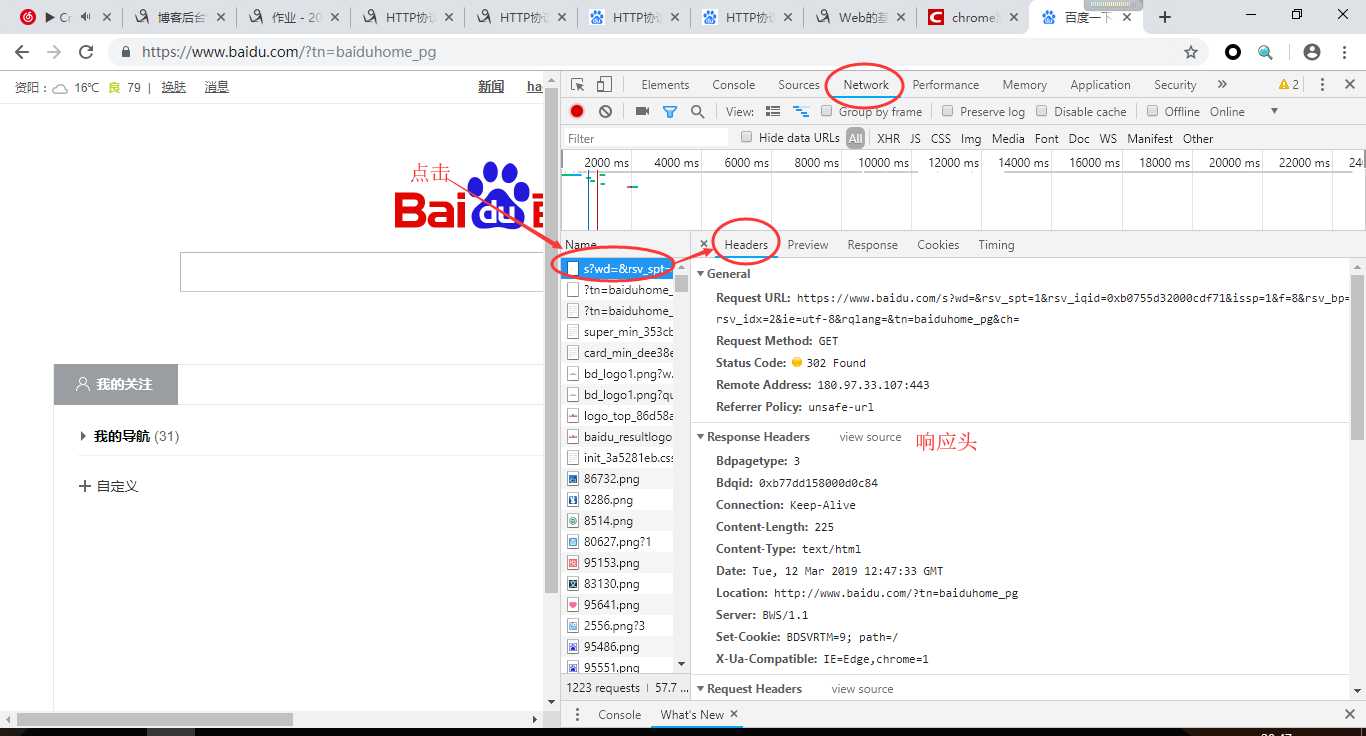Select the super_min_353cb request row
1366x736 pixels.
pos(618,332)
